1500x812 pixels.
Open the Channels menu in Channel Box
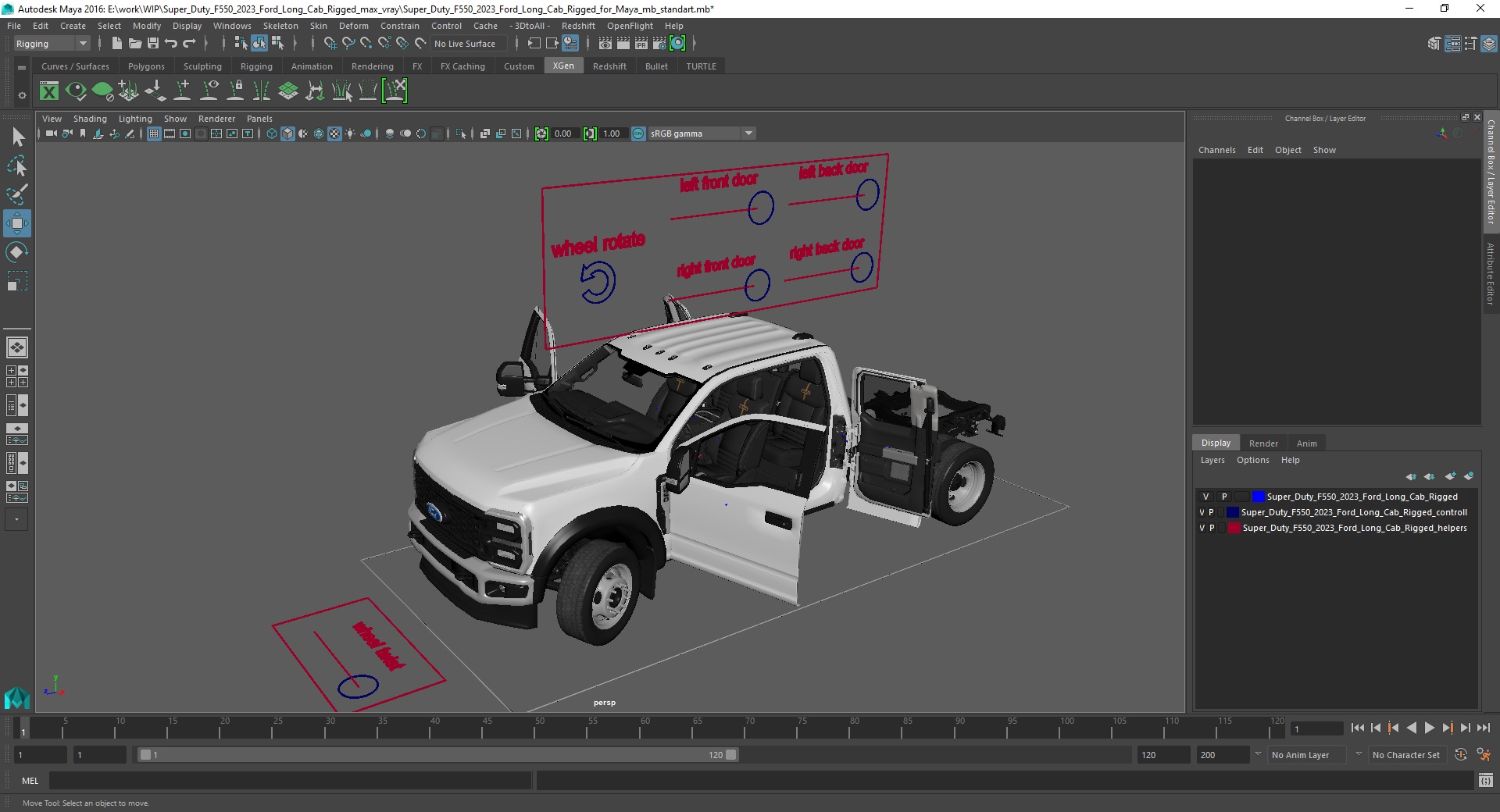(x=1216, y=150)
